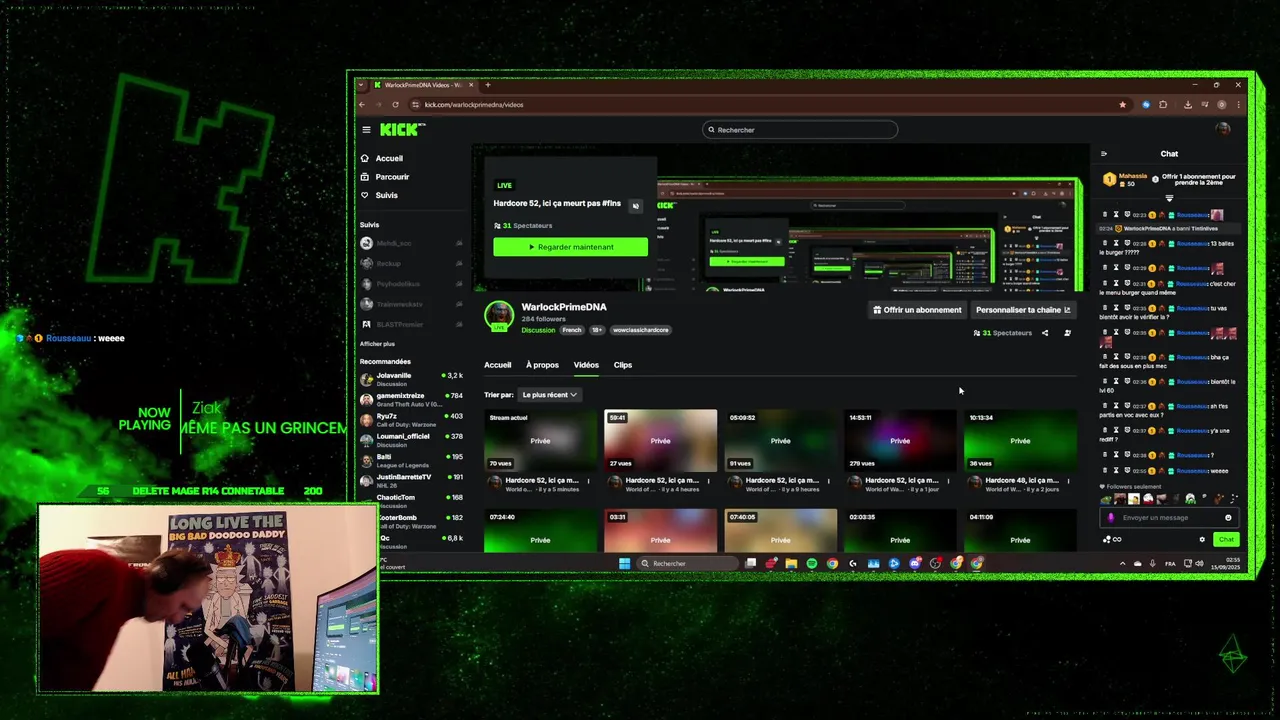This screenshot has width=1280, height=720.
Task: Click the share icon beside Spectateurs
Action: [1045, 333]
